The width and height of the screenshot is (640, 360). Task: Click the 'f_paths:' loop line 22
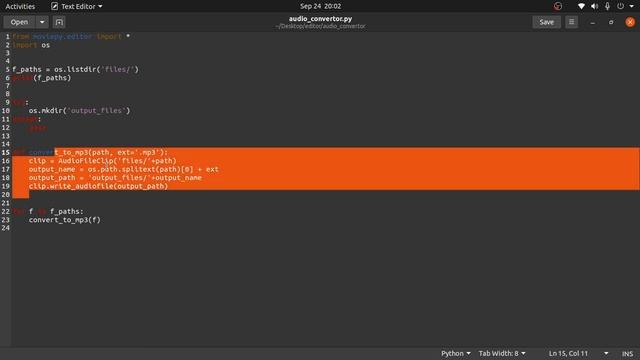point(48,211)
